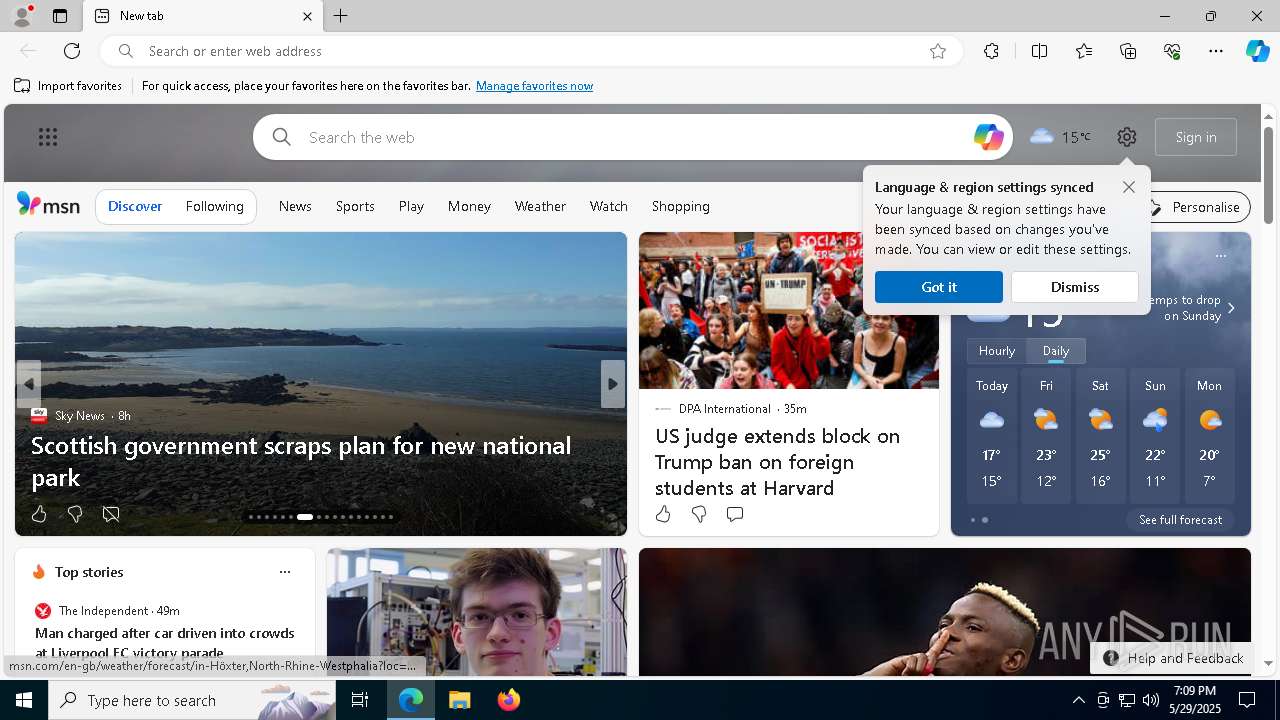Toggle Split screen icon
Screen dimensions: 1280x720
(1039, 51)
